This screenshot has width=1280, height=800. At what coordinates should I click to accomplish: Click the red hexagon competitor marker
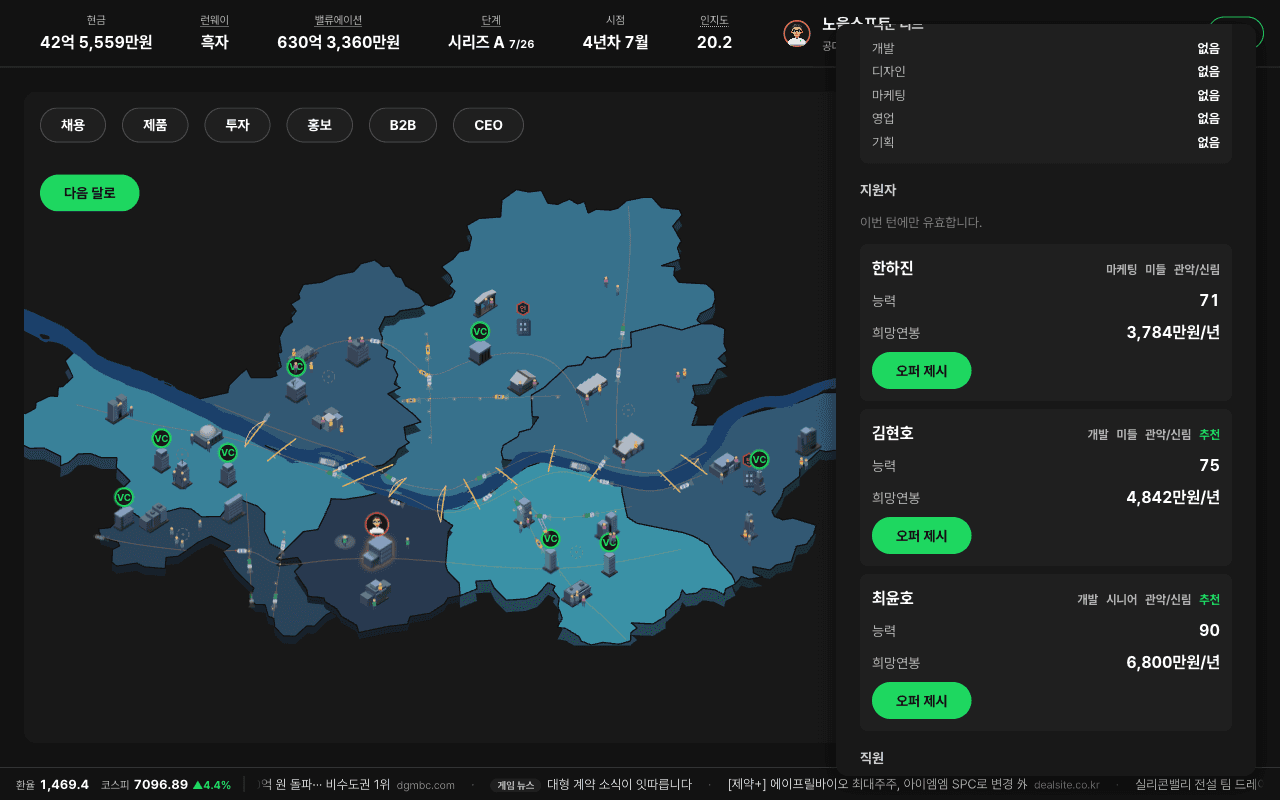pyautogui.click(x=523, y=308)
